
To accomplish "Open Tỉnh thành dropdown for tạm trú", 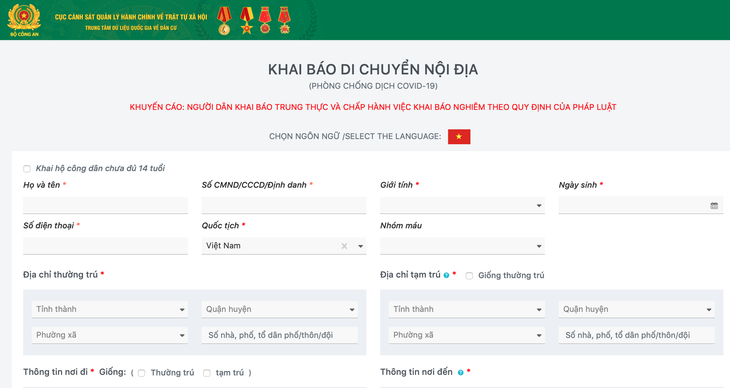I will pyautogui.click(x=467, y=309).
